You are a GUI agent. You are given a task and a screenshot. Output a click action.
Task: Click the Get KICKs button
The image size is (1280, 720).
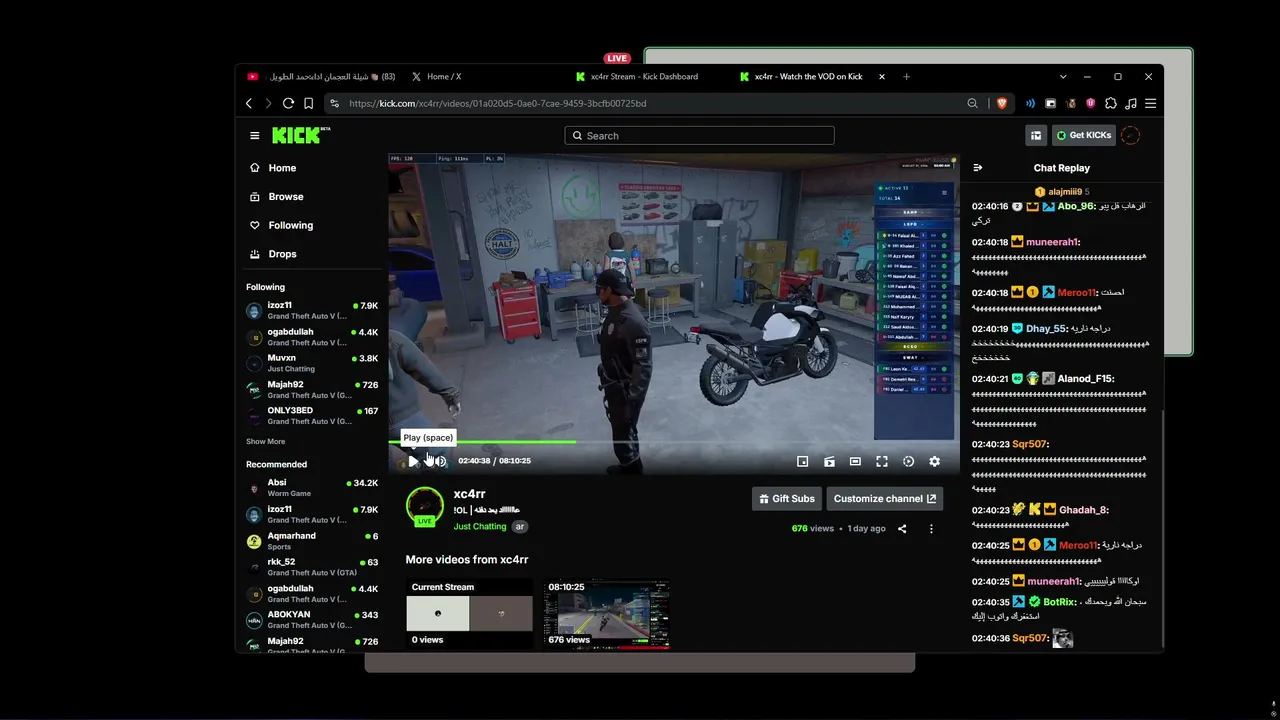[1083, 135]
